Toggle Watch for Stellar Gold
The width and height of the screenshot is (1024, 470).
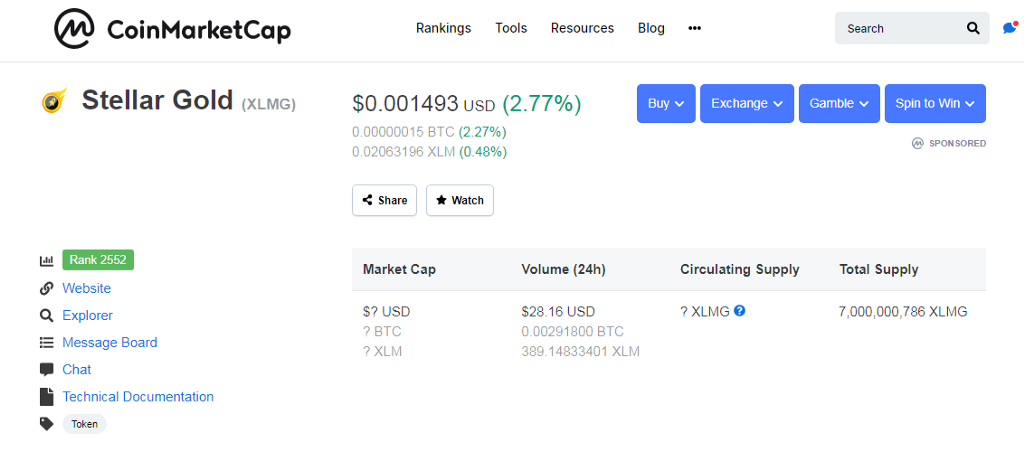click(x=459, y=200)
